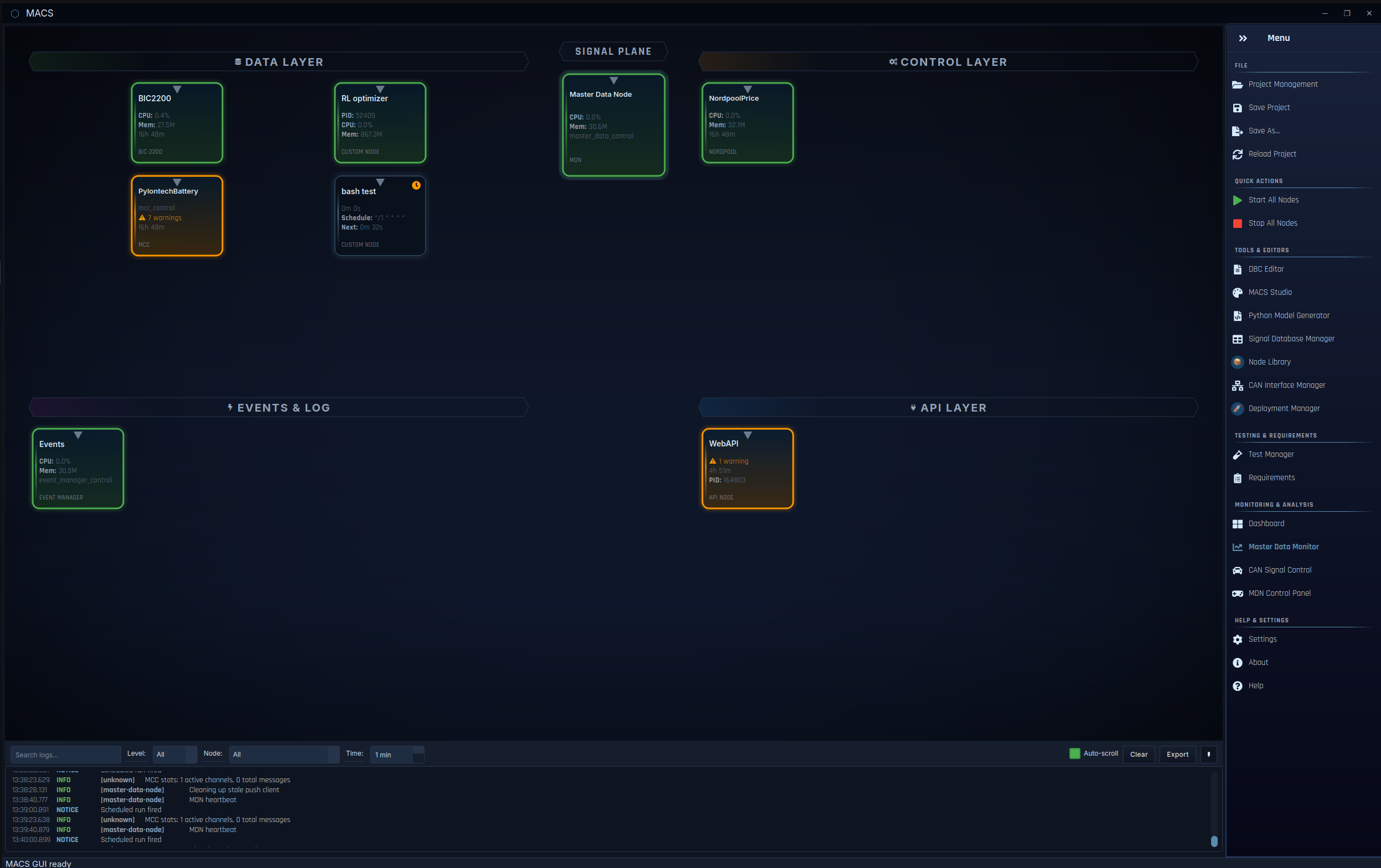Click the Clear logs button

(1139, 755)
